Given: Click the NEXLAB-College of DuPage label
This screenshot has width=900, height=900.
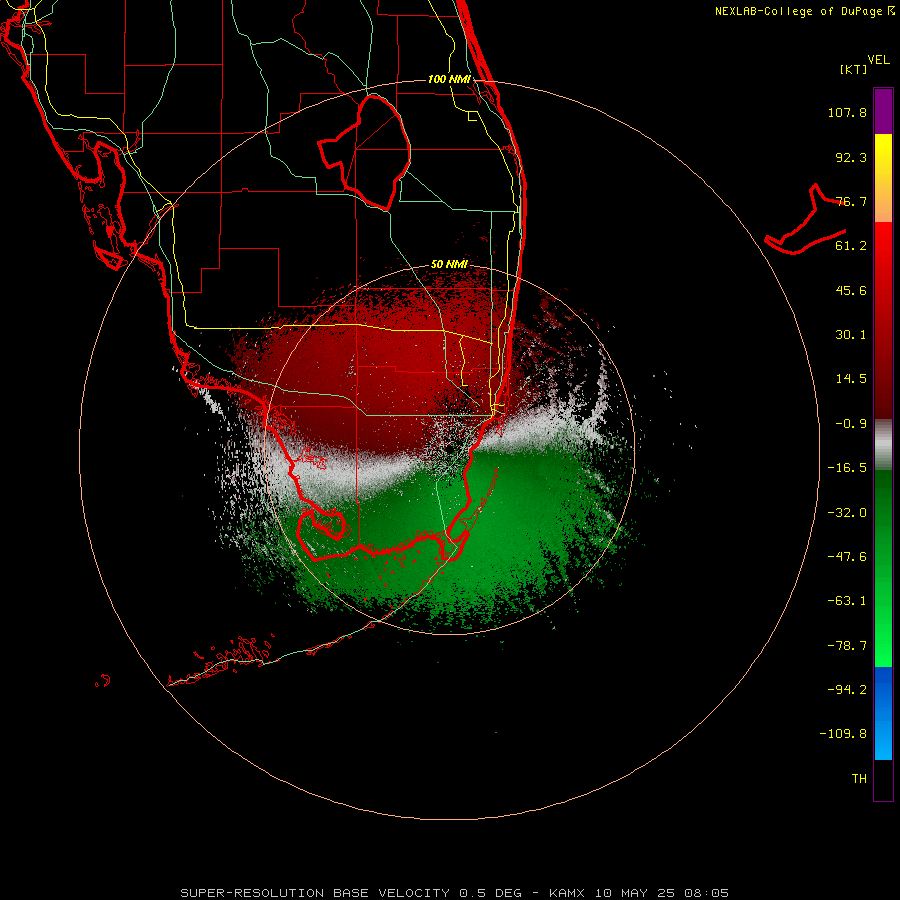Looking at the screenshot, I should pyautogui.click(x=804, y=11).
